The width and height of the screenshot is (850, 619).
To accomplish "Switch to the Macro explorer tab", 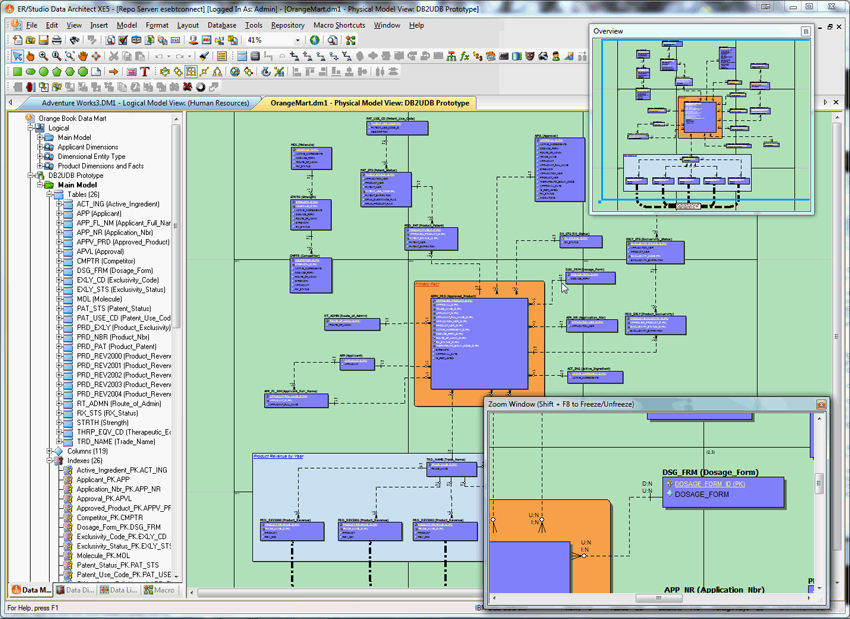I will click(160, 590).
